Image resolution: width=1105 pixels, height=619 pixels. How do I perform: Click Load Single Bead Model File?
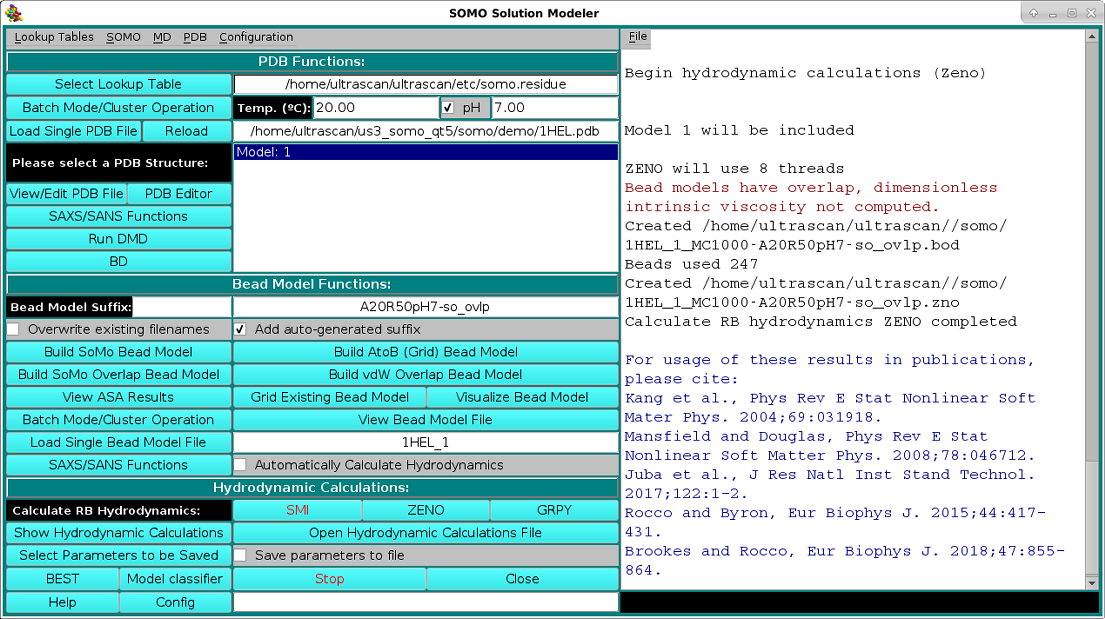click(118, 442)
